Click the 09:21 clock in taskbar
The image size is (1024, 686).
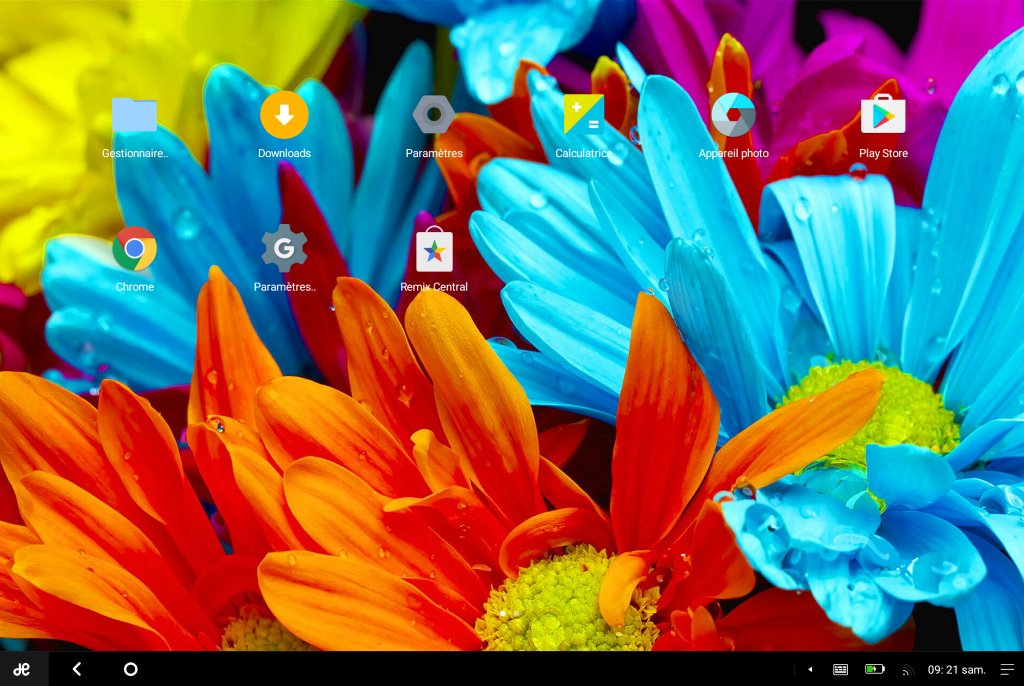[x=956, y=669]
